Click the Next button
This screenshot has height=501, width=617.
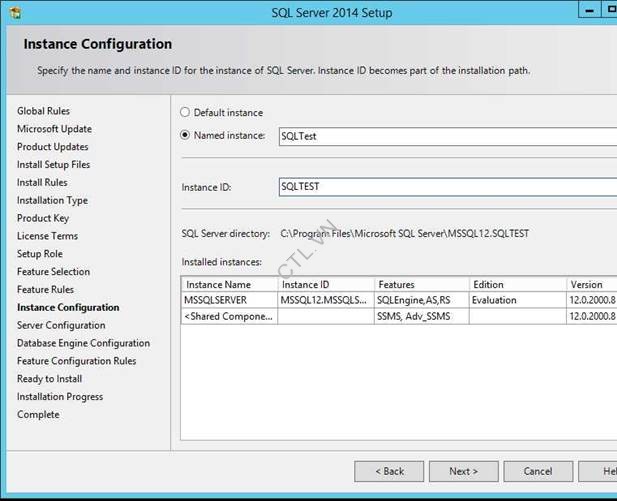pos(464,471)
